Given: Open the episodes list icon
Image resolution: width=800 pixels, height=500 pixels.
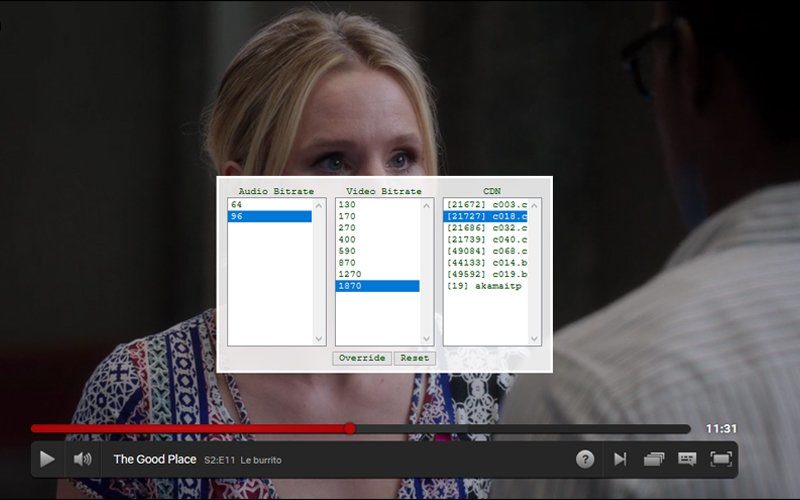Looking at the screenshot, I should pyautogui.click(x=654, y=459).
